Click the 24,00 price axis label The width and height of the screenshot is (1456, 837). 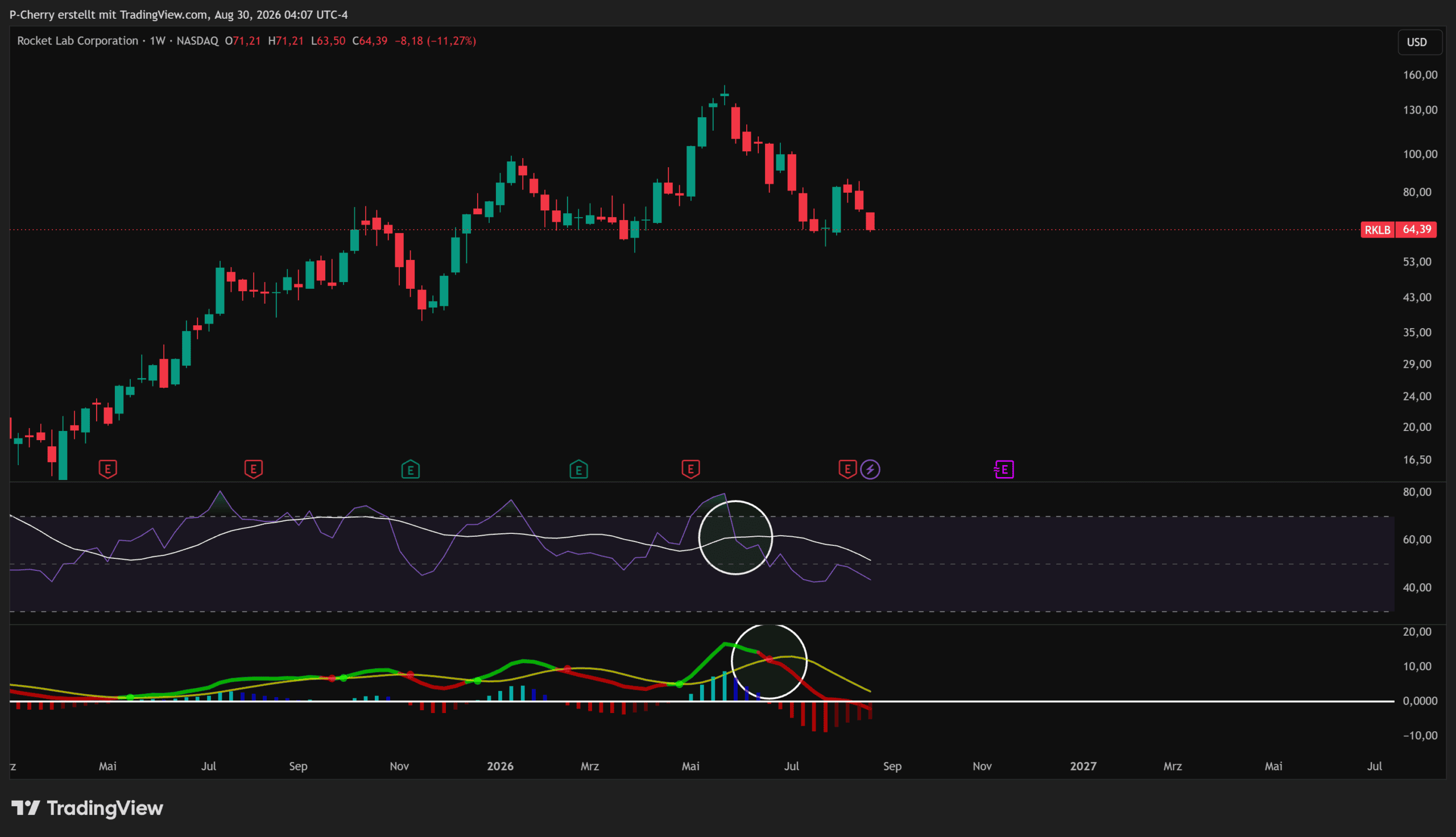[1417, 396]
